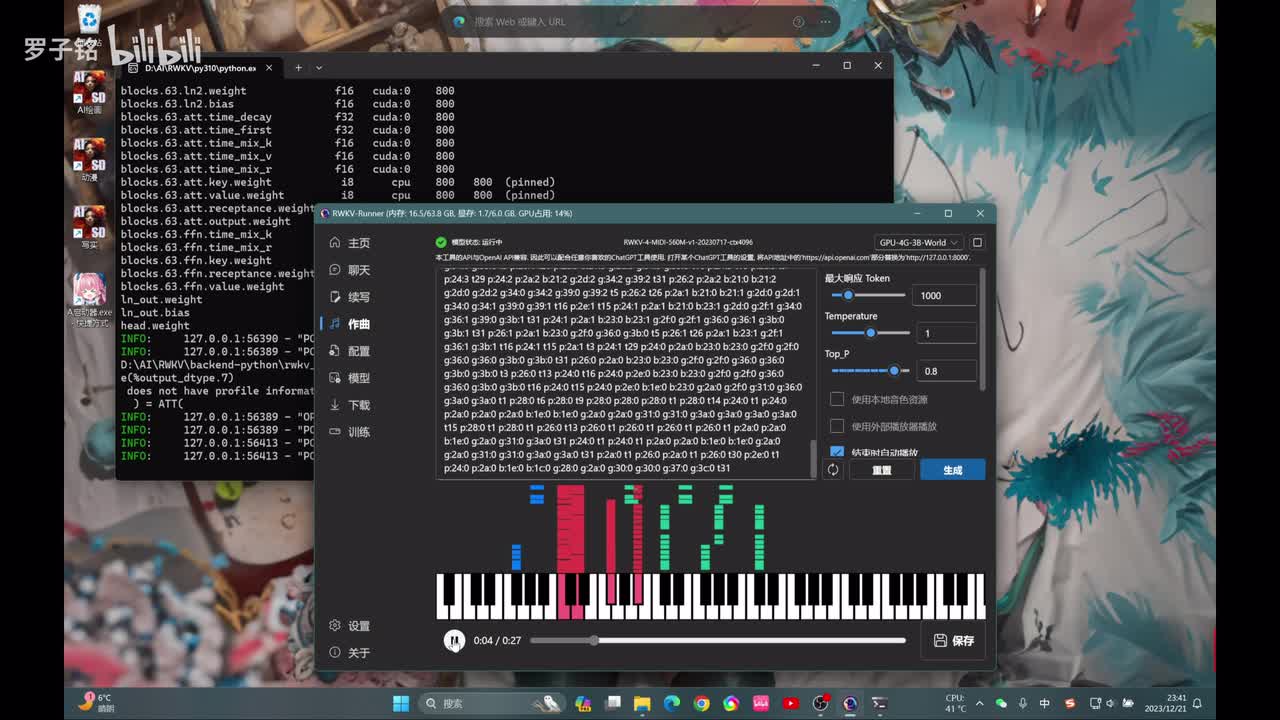Adjust the Temperature slider
The width and height of the screenshot is (1280, 720).
coord(870,333)
